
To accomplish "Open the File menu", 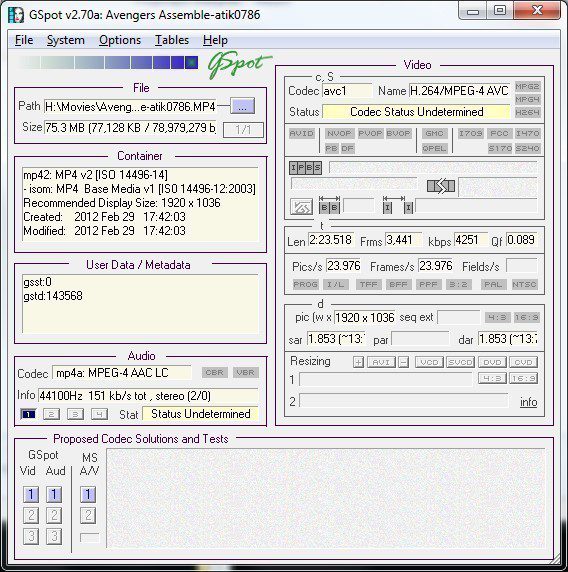I will tap(24, 40).
